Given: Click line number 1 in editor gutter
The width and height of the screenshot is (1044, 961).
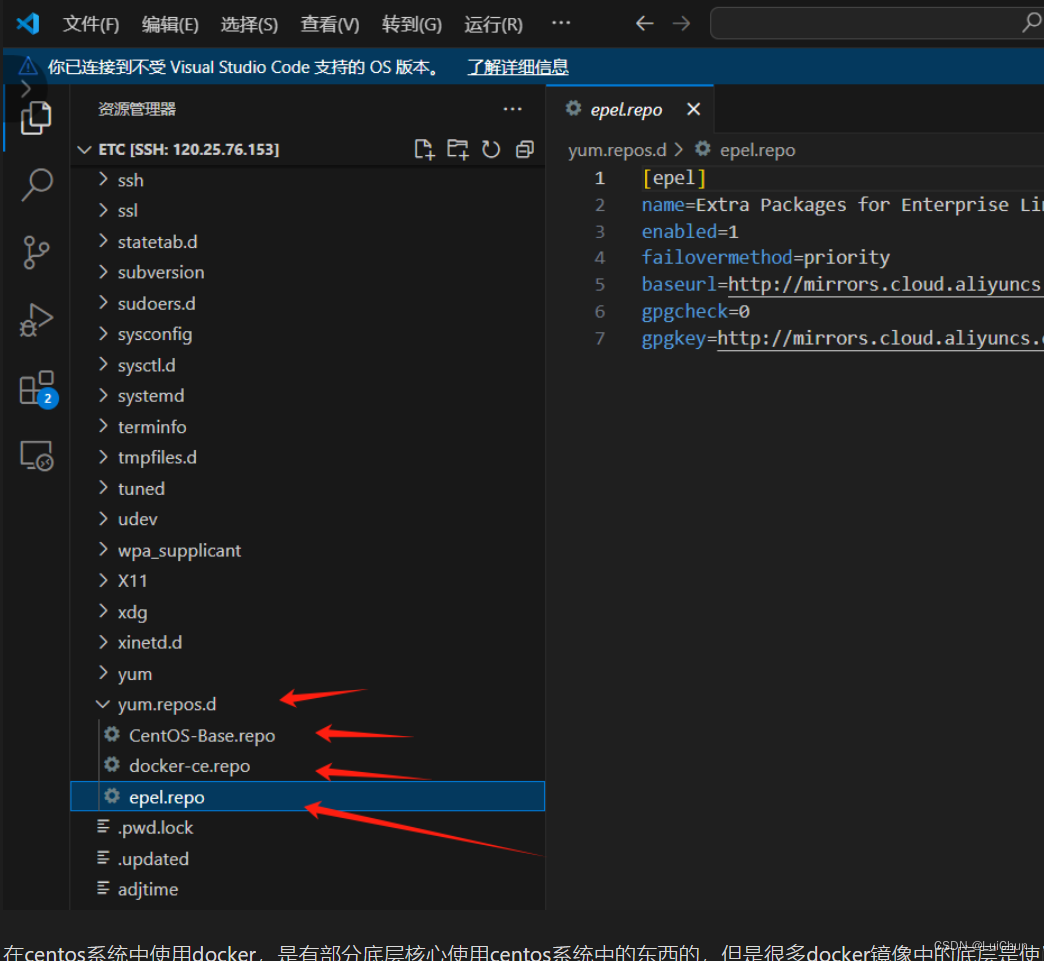Looking at the screenshot, I should click(x=599, y=178).
